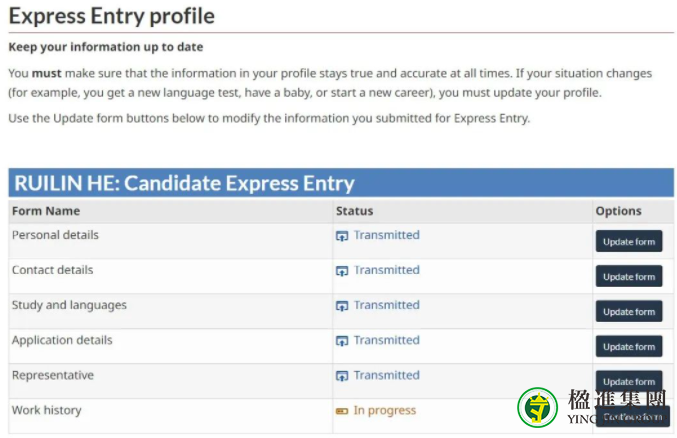
Task: Open Transmitted status link for Contact details
Action: (x=387, y=270)
